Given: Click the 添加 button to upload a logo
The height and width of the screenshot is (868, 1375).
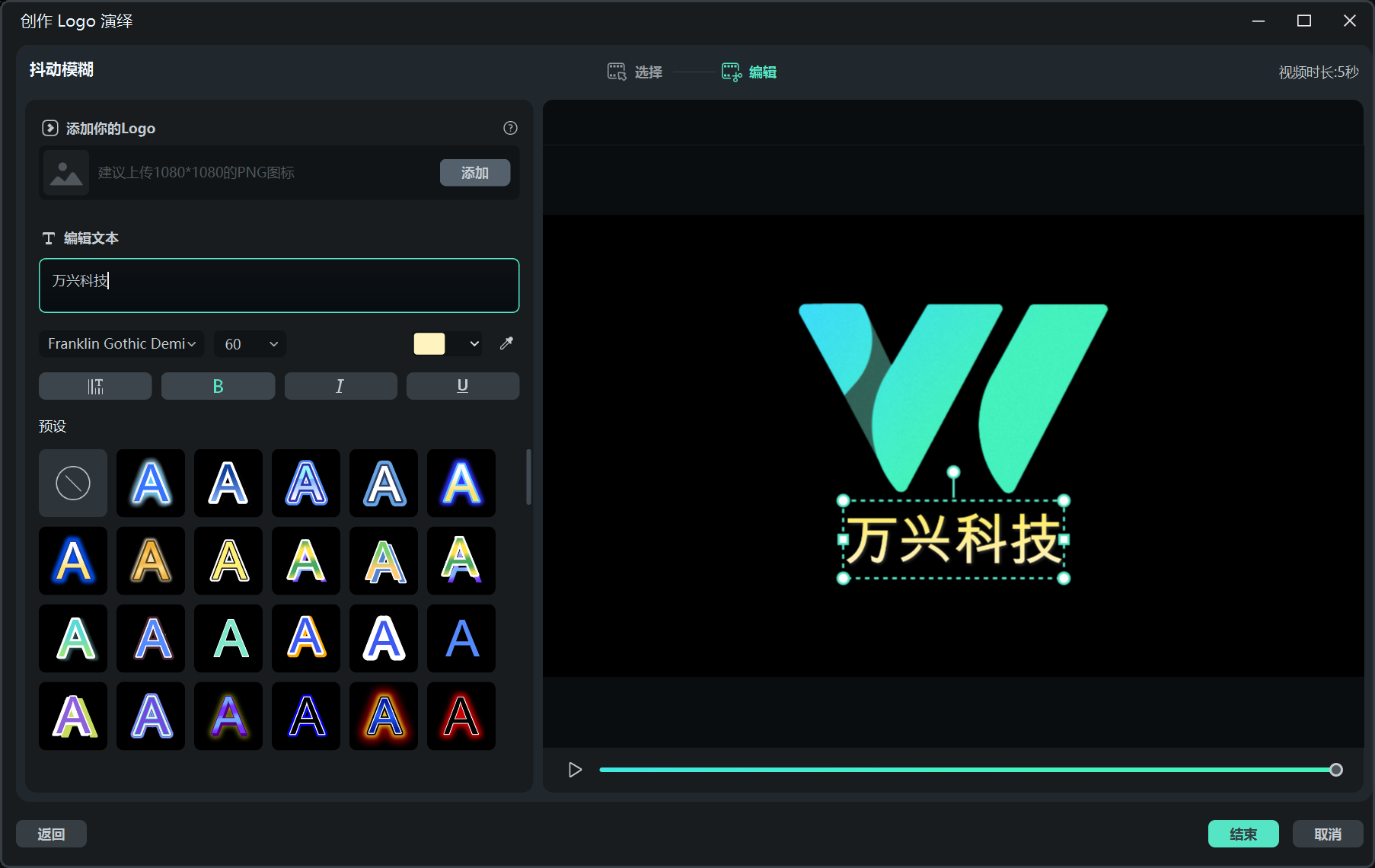Looking at the screenshot, I should [474, 172].
